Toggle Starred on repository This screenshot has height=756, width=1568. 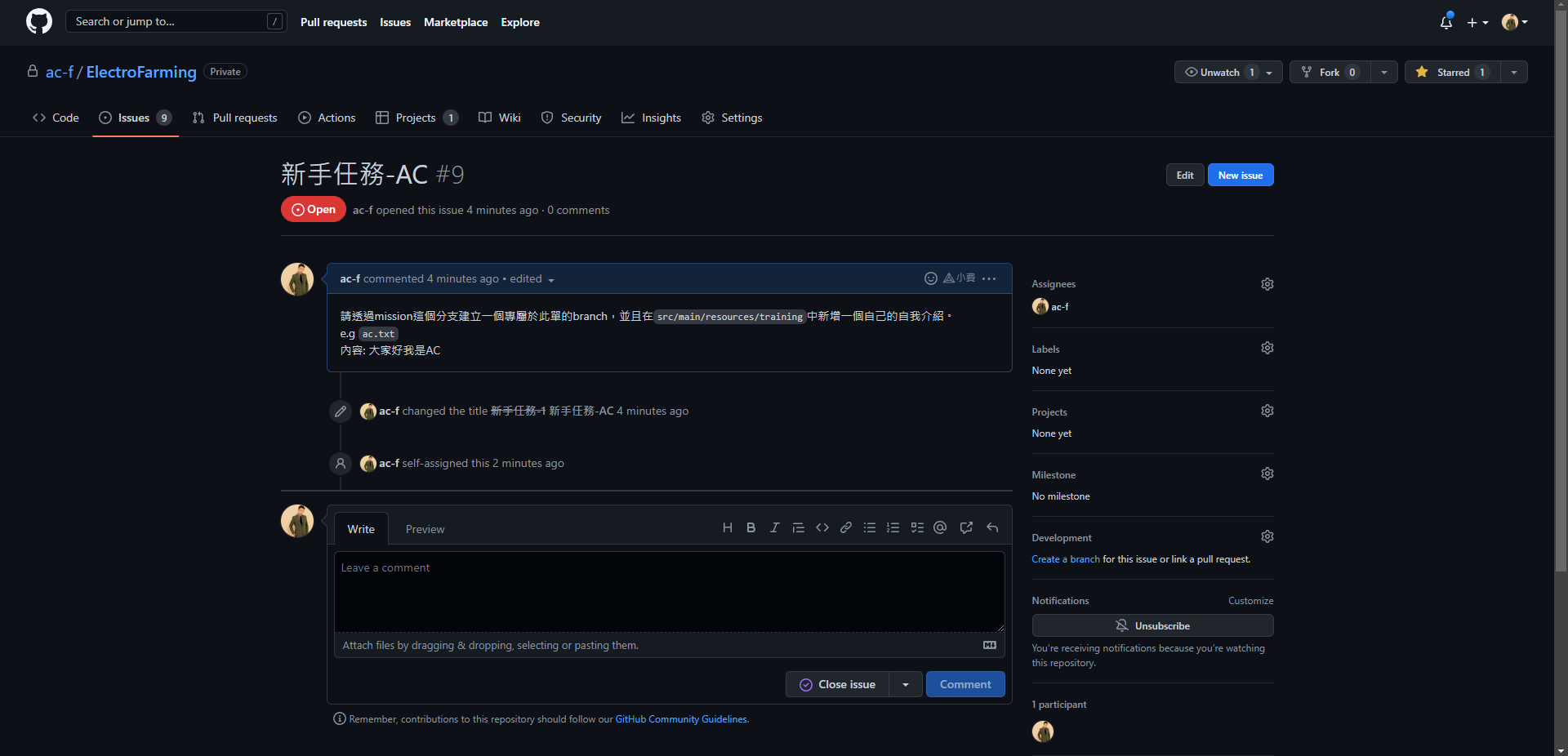click(1453, 72)
